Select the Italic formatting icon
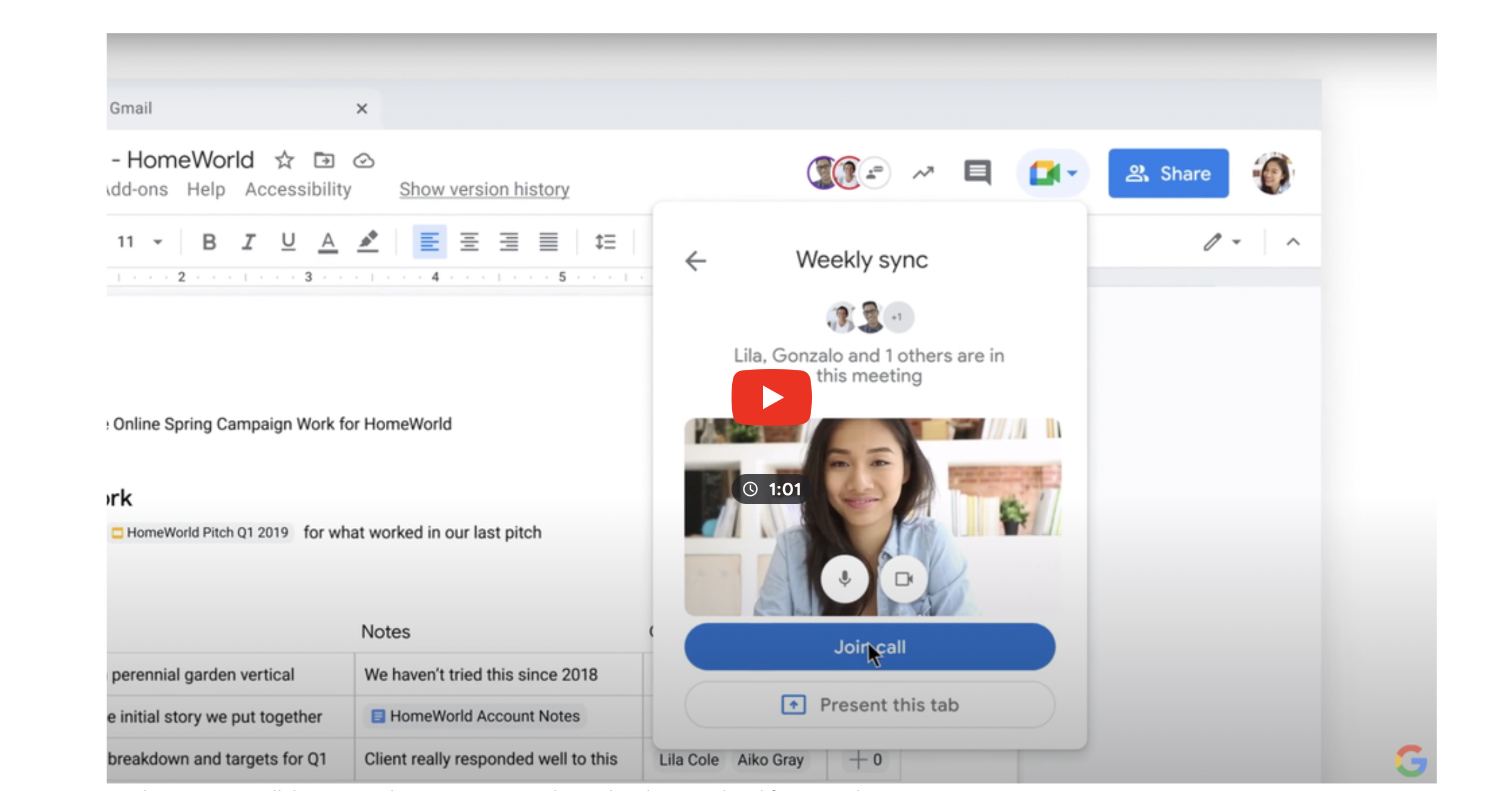 [x=248, y=242]
